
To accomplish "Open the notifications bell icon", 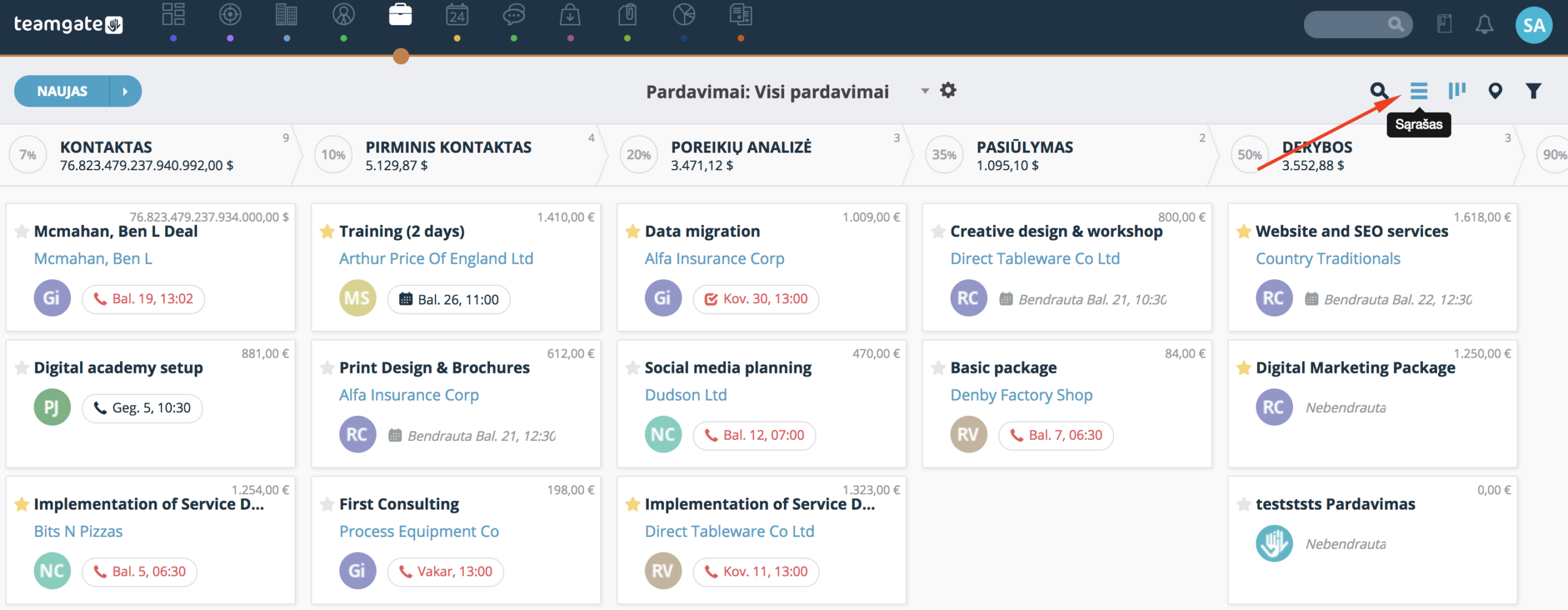I will (x=1484, y=24).
